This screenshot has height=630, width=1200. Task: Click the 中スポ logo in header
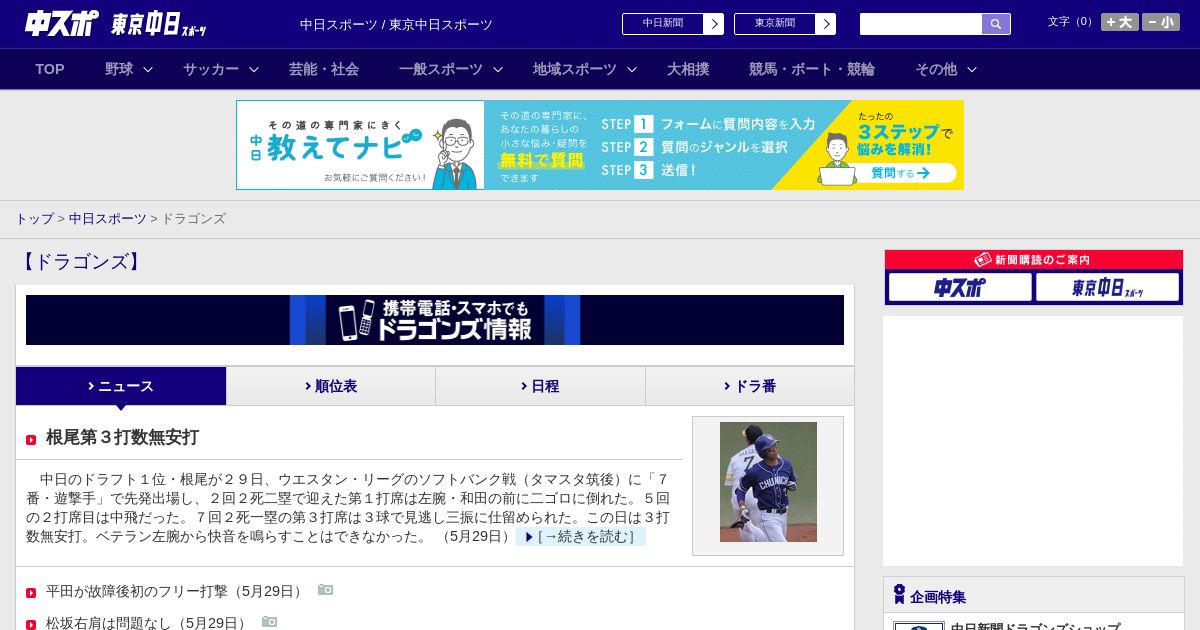tap(62, 23)
